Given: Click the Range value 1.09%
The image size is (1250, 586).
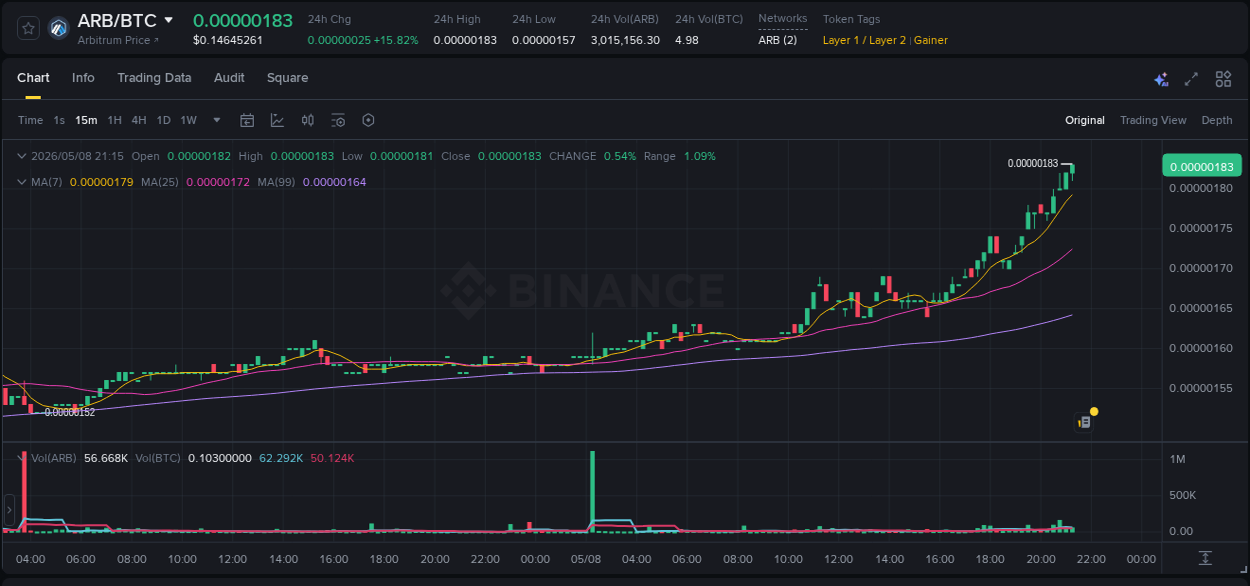Looking at the screenshot, I should (700, 156).
